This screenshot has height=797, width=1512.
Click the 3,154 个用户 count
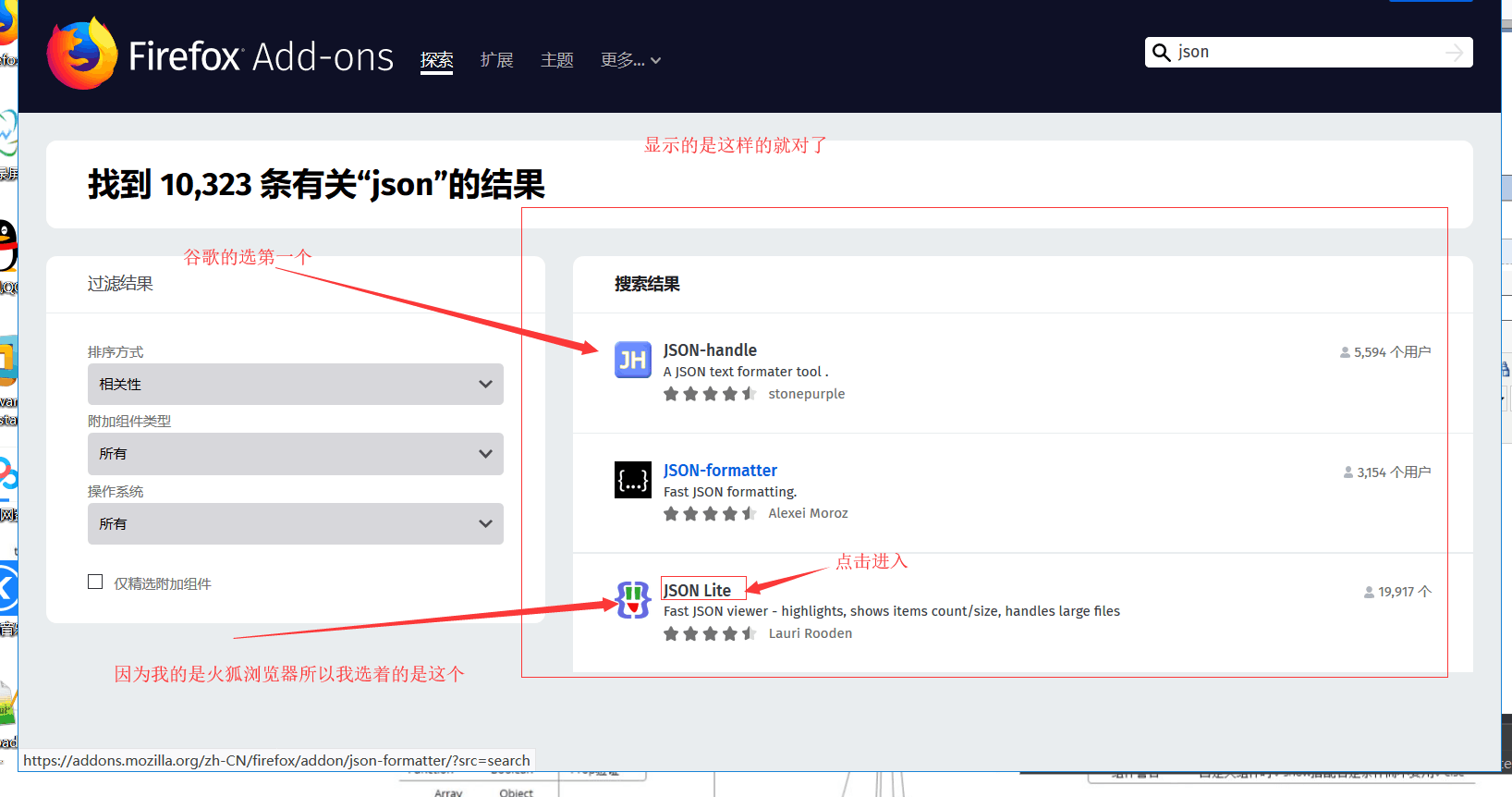(x=1394, y=472)
